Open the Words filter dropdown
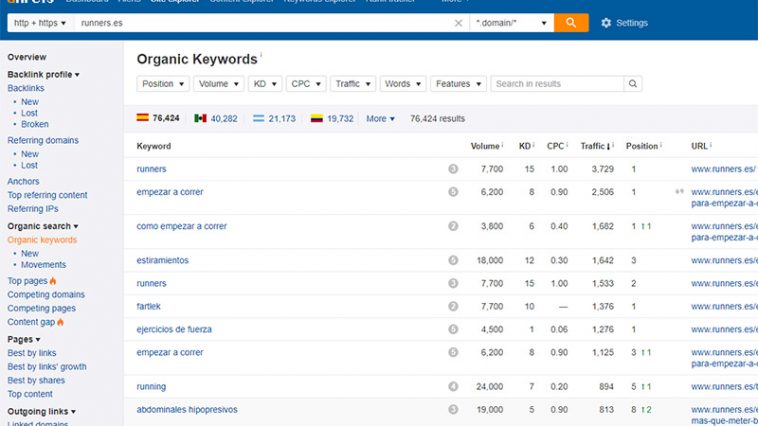This screenshot has height=426, width=758. [x=403, y=84]
